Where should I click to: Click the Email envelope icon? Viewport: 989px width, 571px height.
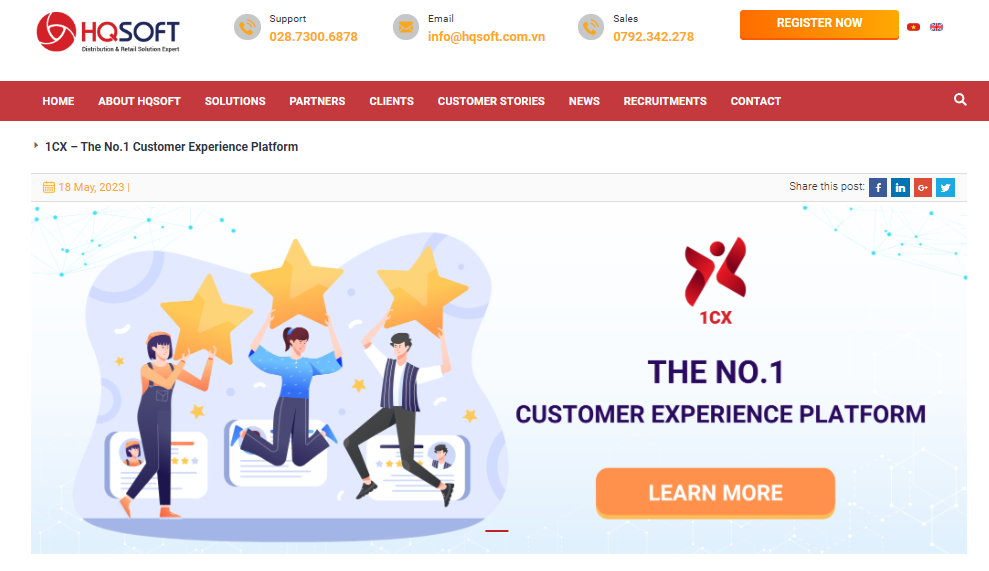(x=406, y=27)
